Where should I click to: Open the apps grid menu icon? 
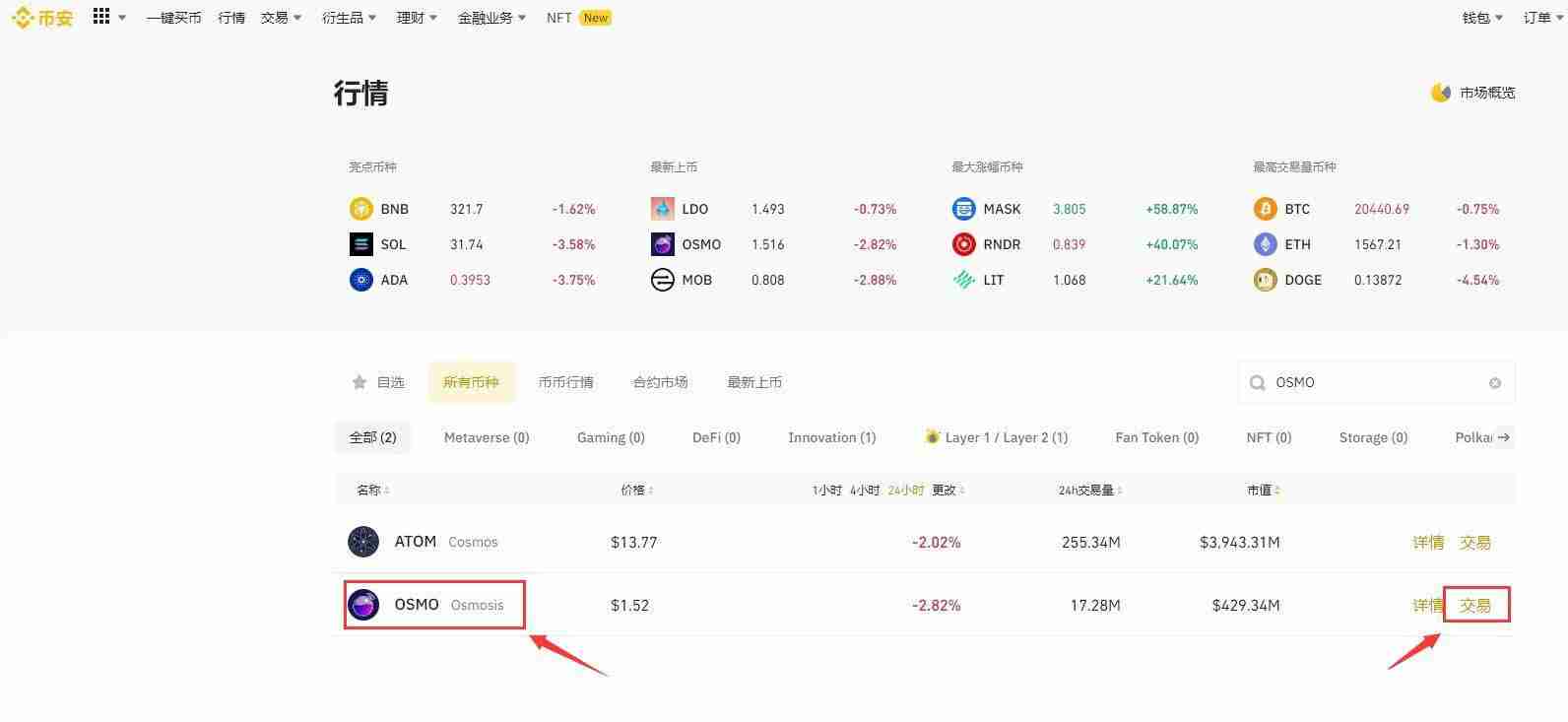pos(101,17)
